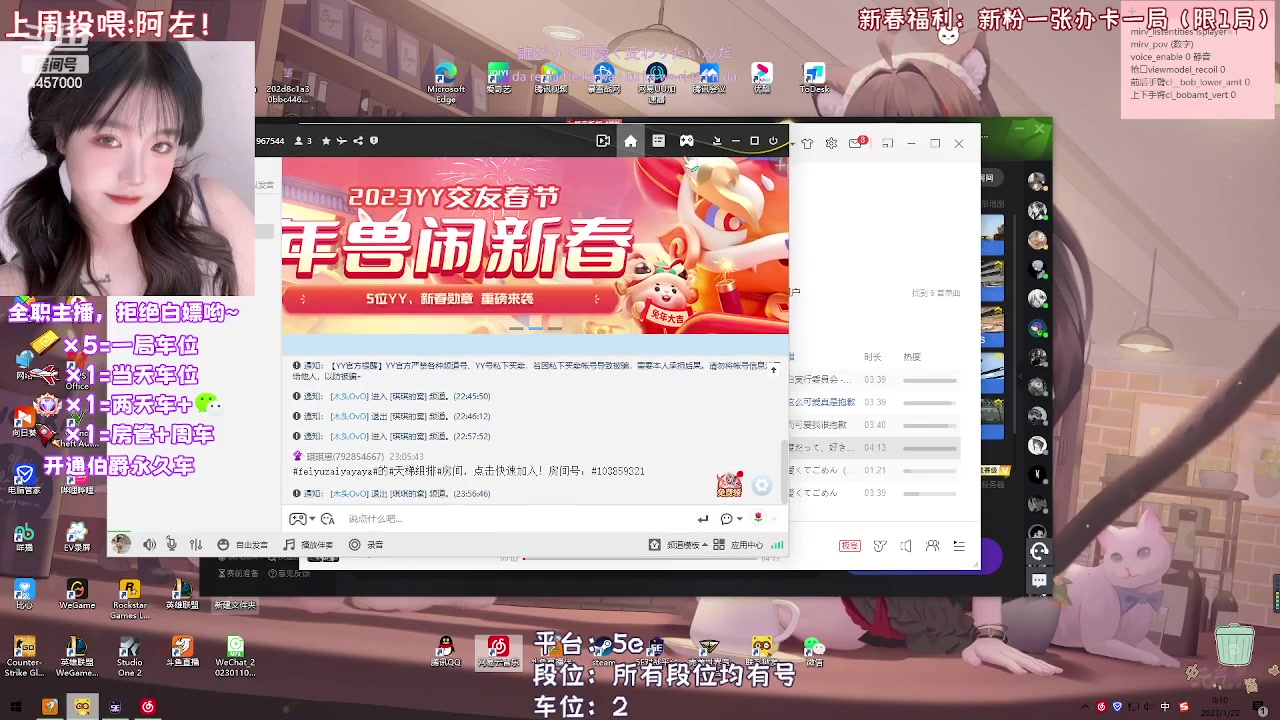The height and width of the screenshot is (720, 1280).
Task: Click the music playback progress bar
Action: pos(640,559)
